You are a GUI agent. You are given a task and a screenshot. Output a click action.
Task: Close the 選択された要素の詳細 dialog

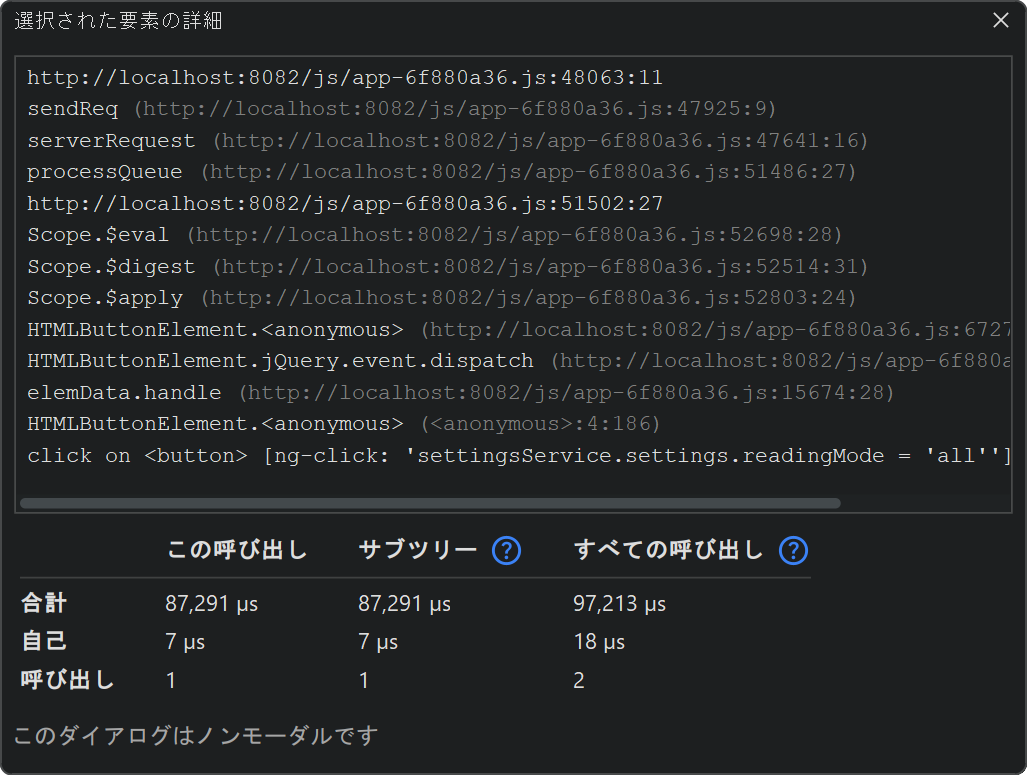(x=1000, y=20)
